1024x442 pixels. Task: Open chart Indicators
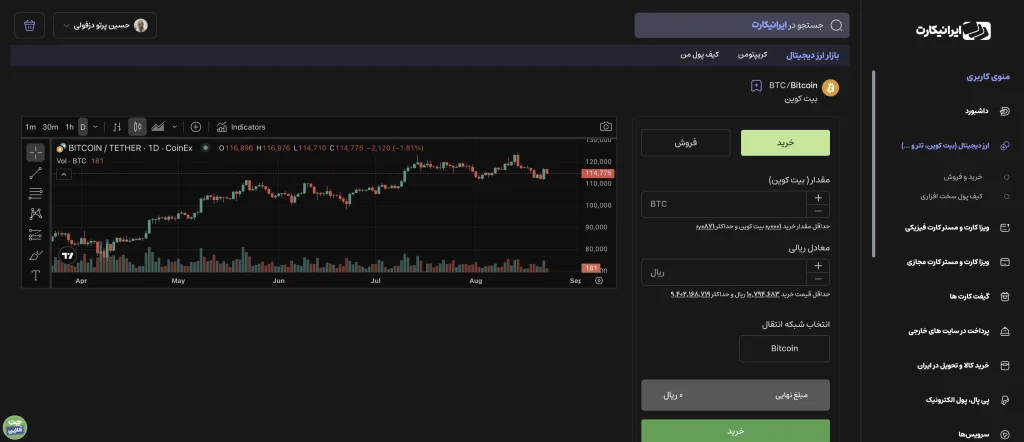(242, 127)
